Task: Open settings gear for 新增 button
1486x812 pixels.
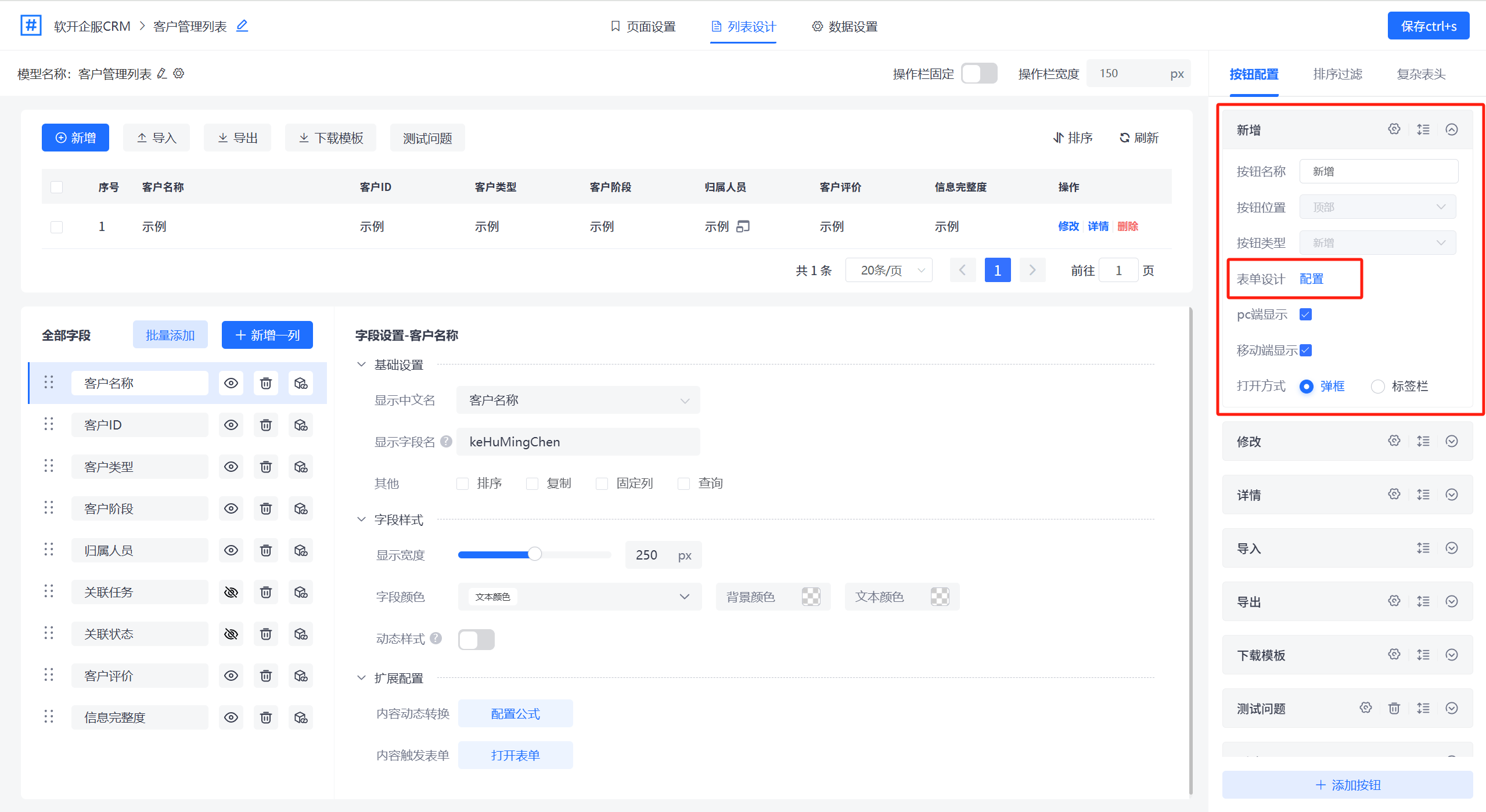Action: pos(1394,129)
